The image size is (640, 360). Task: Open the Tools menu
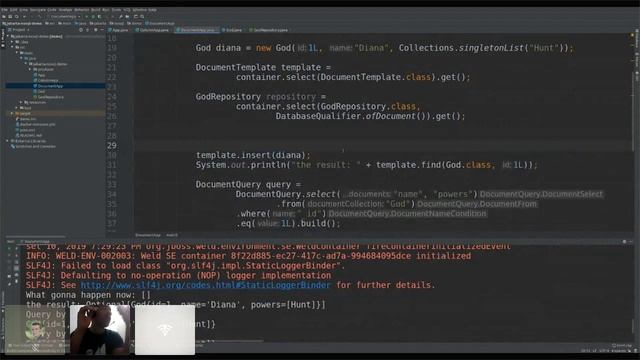tap(116, 10)
